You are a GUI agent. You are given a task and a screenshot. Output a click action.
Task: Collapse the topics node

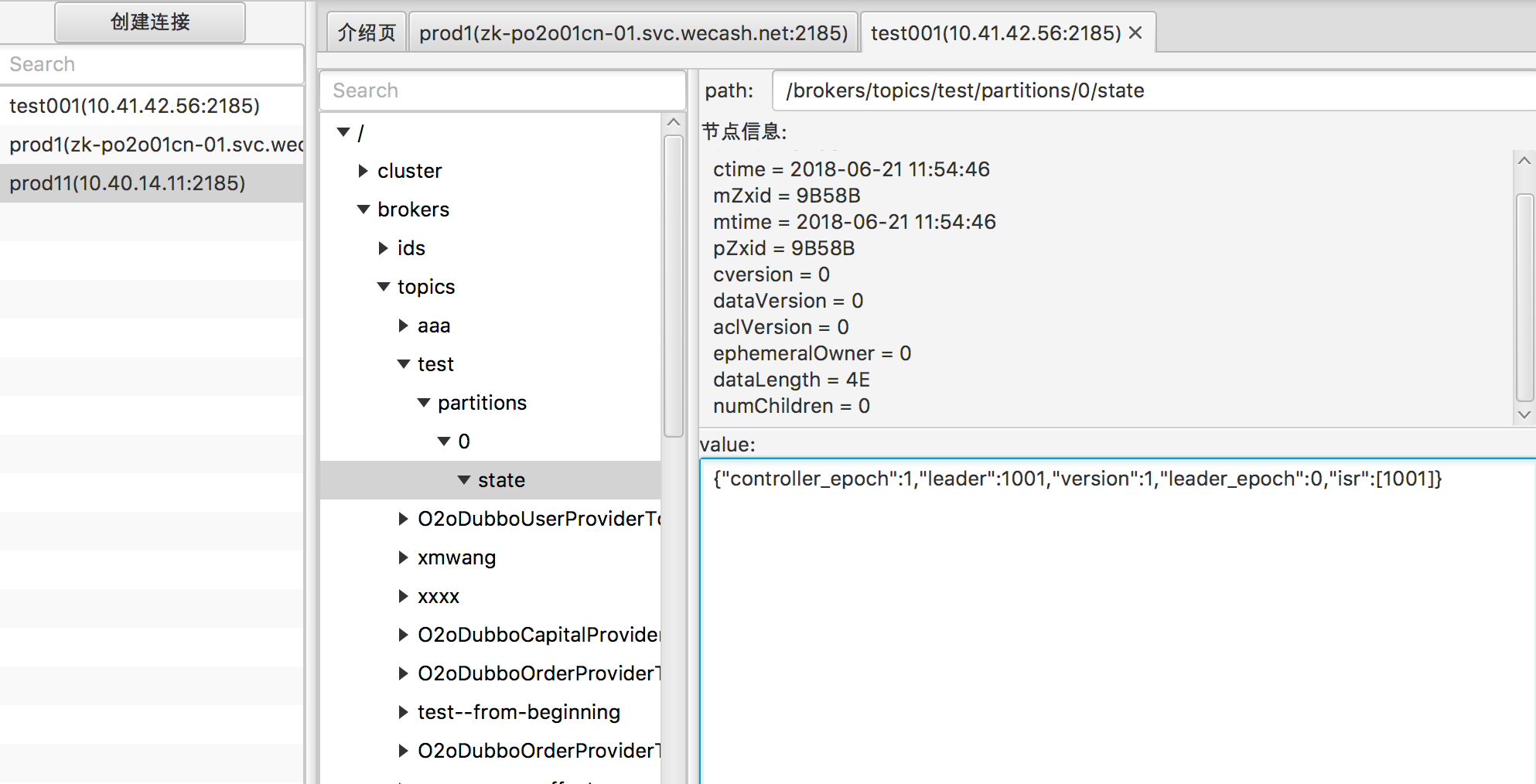coord(384,286)
